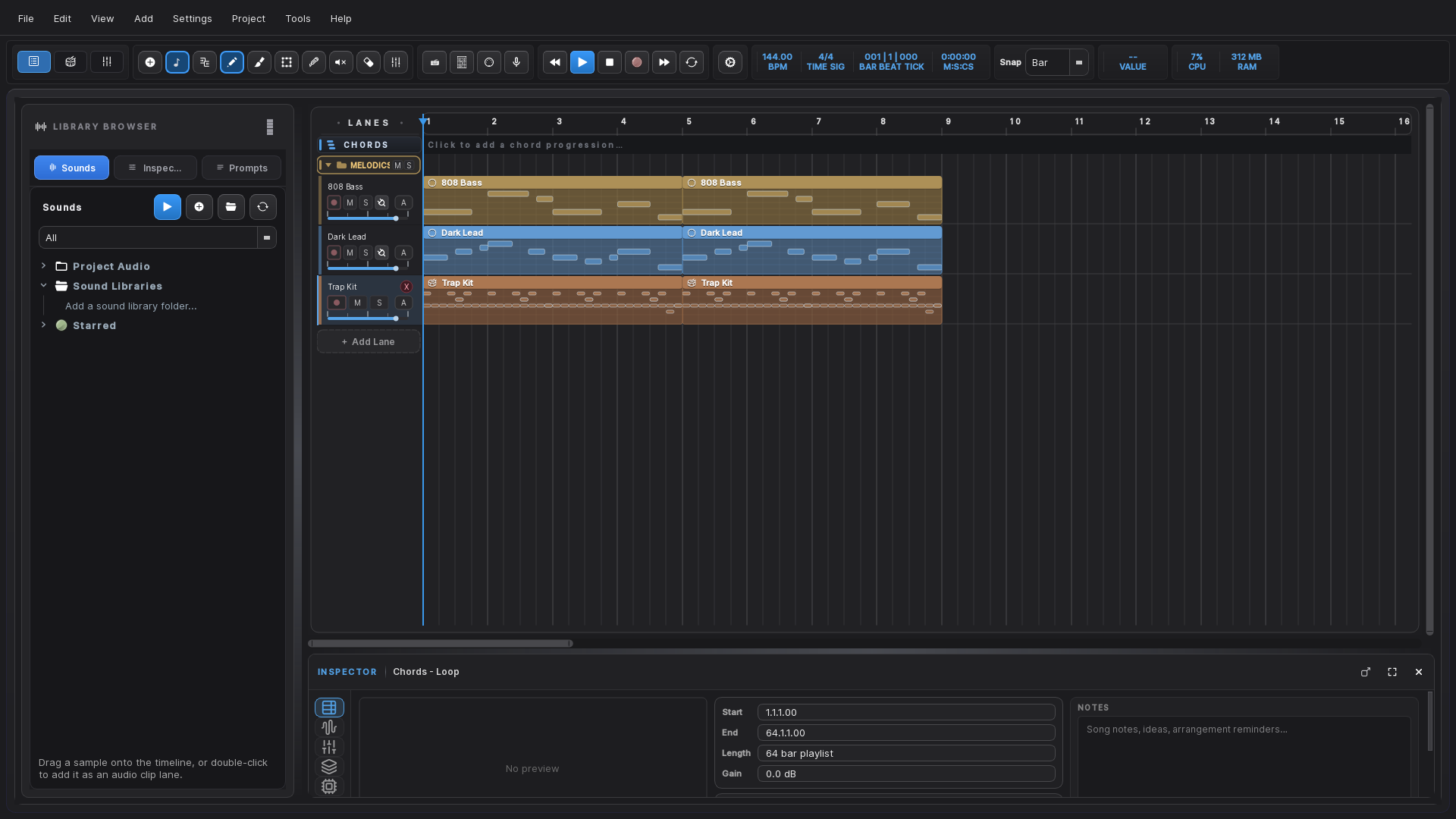Click the fast-forward transport button
Image resolution: width=1456 pixels, height=819 pixels.
pyautogui.click(x=664, y=62)
